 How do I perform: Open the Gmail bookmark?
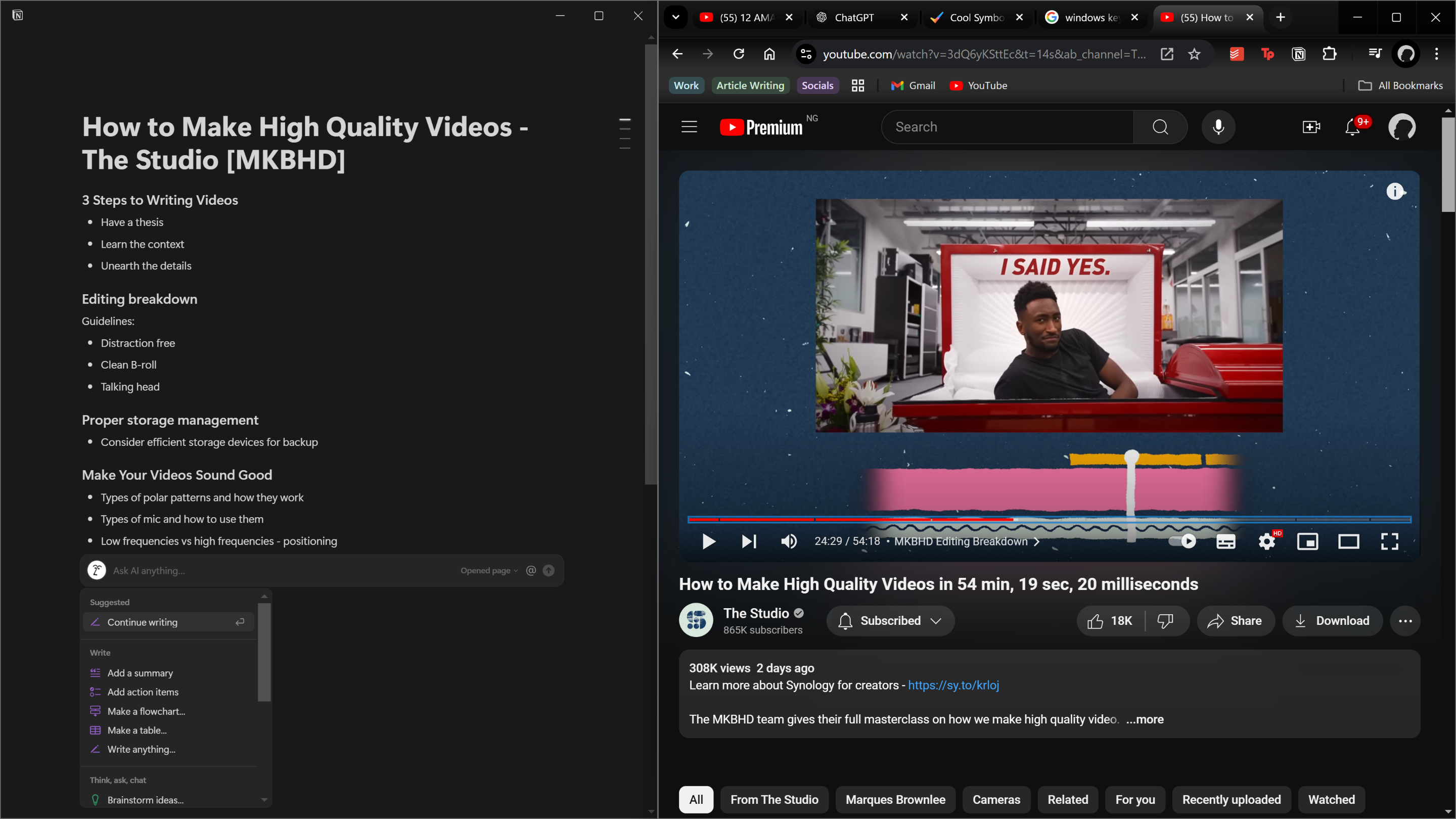[913, 85]
